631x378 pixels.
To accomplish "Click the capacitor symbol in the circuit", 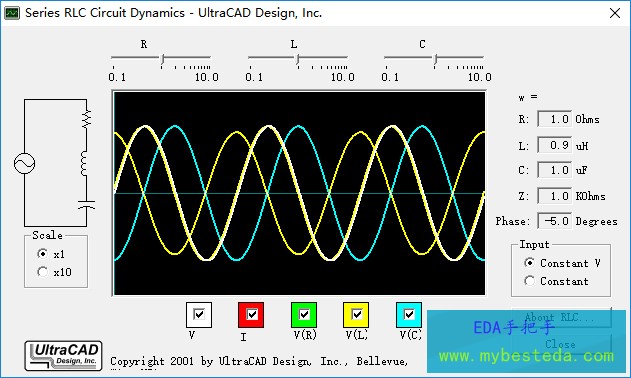I will [87, 204].
